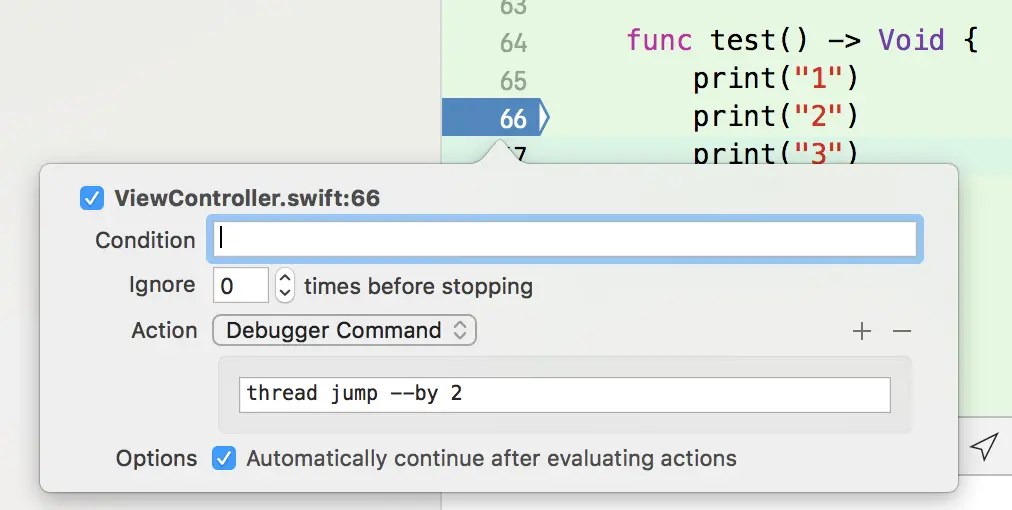Image resolution: width=1012 pixels, height=510 pixels.
Task: Click the print("2") code line
Action: tap(776, 116)
